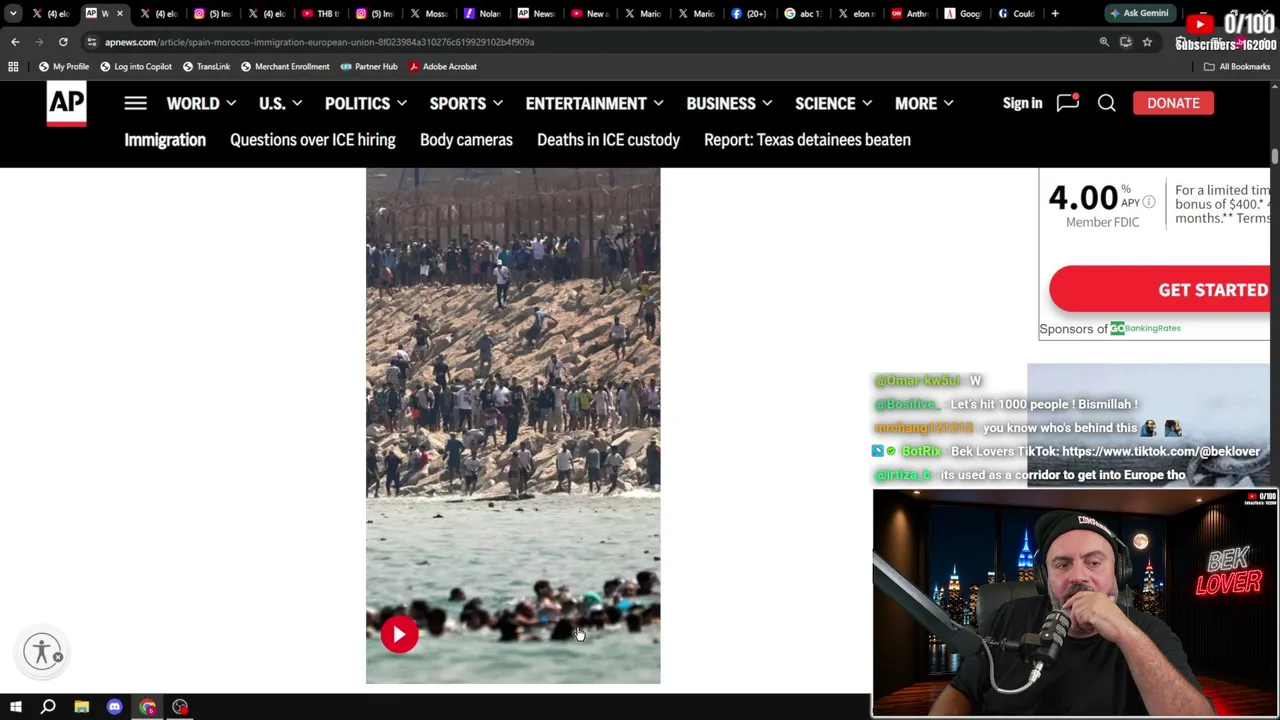Open the Chrome apps grid icon
The height and width of the screenshot is (720, 1280).
coord(13,66)
